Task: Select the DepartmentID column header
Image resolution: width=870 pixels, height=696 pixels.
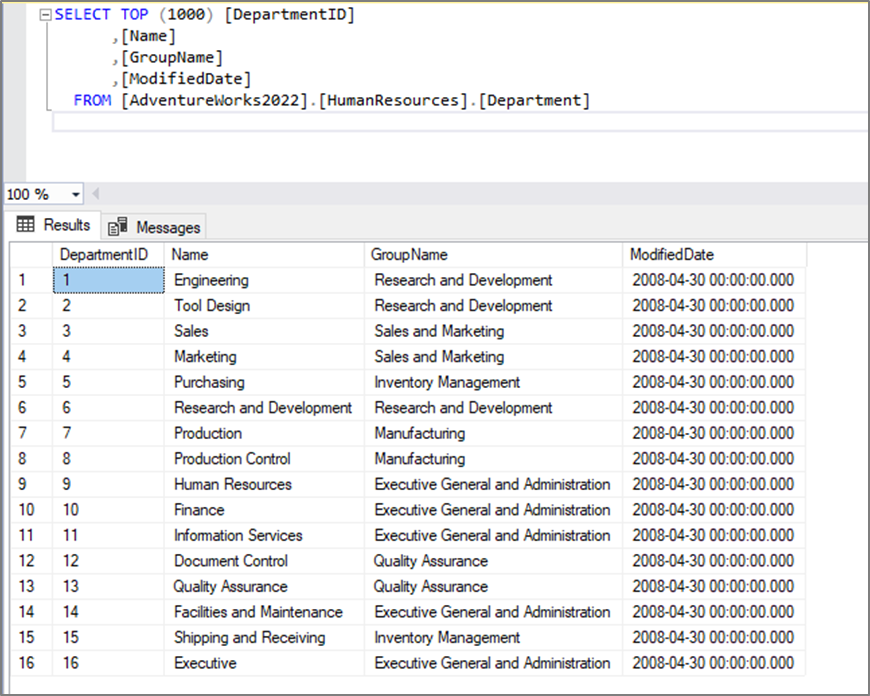Action: point(108,254)
